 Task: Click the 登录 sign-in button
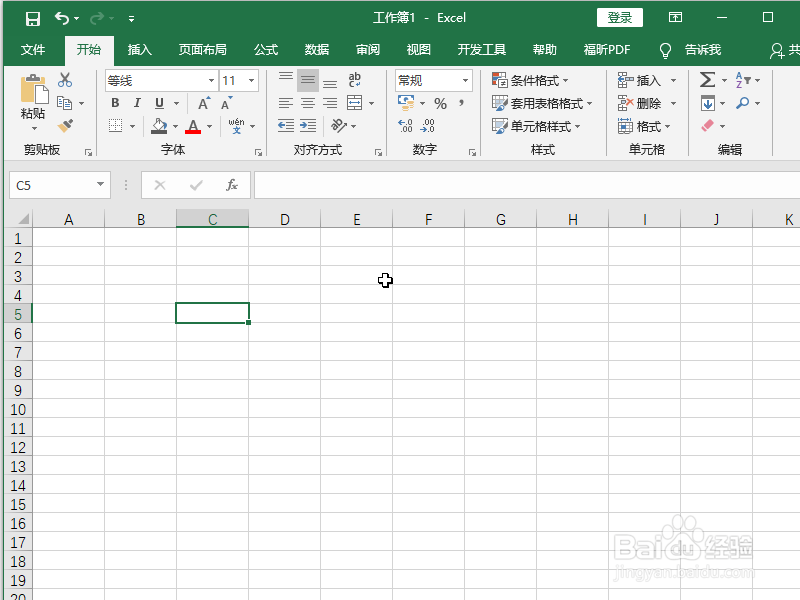(619, 18)
